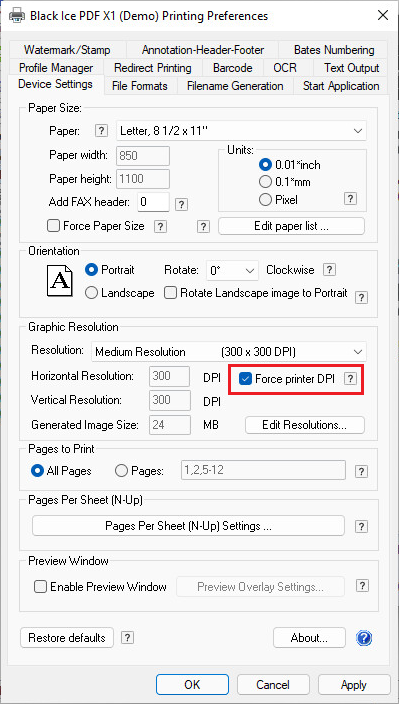Open the blue question mark help icon
The image size is (399, 704).
(364, 638)
